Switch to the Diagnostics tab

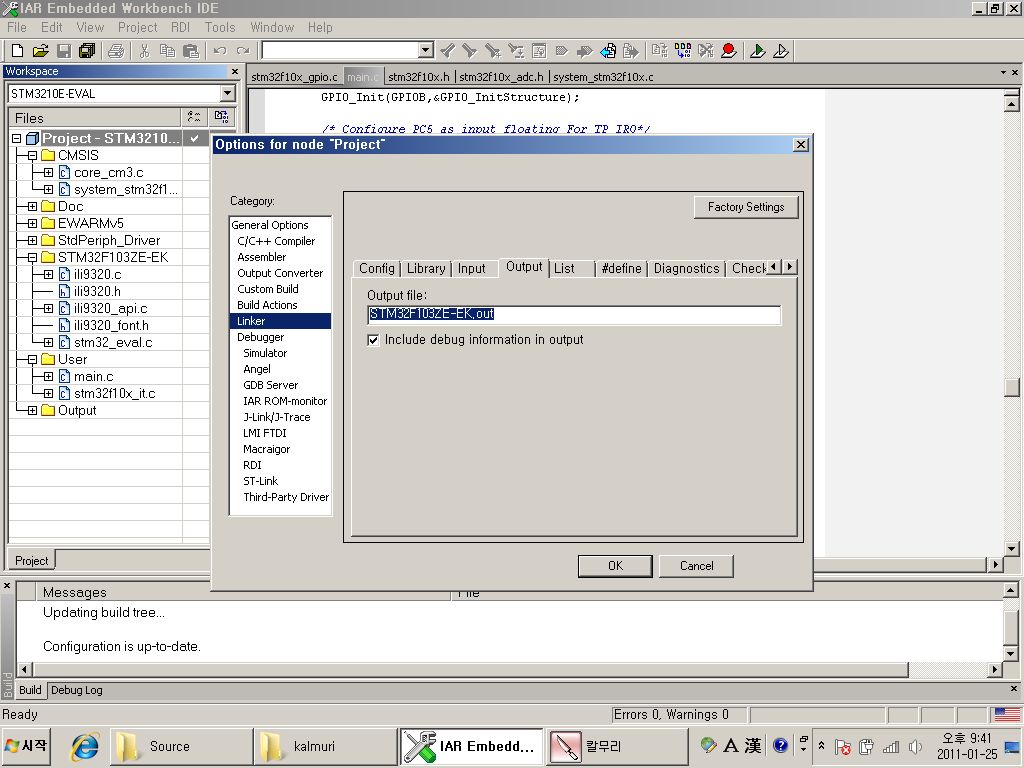686,268
